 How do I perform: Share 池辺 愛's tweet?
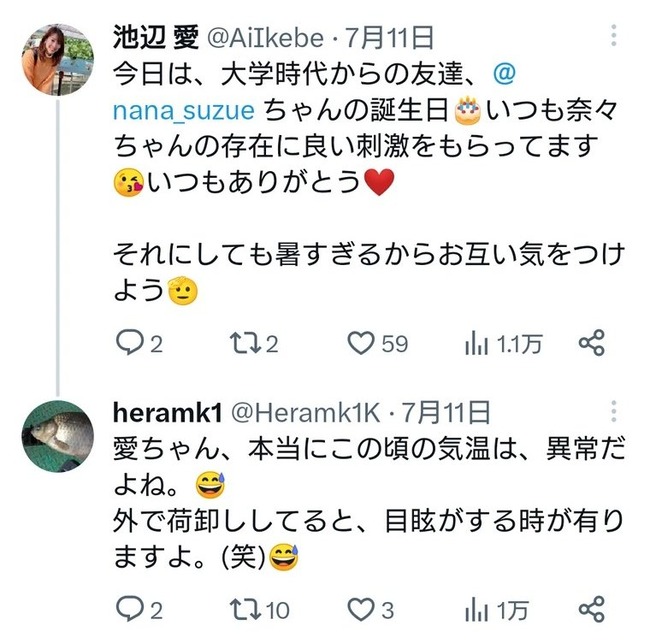(592, 343)
